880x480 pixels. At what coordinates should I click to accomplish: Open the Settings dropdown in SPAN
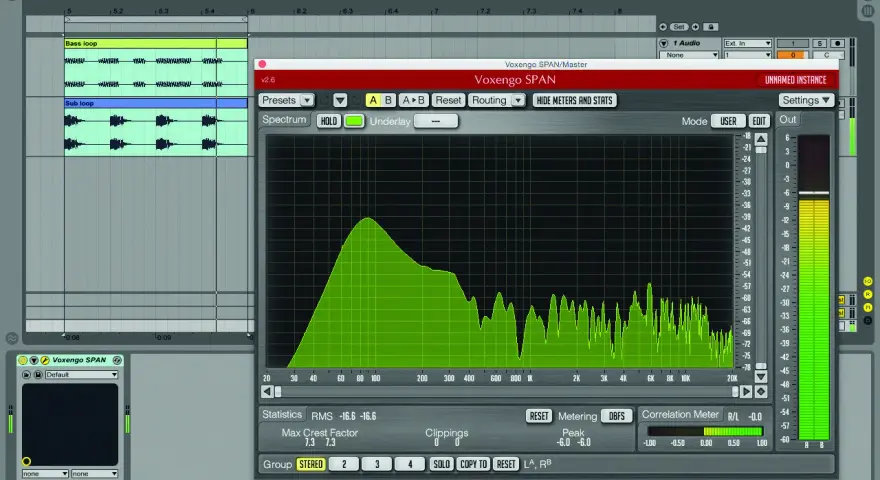pyautogui.click(x=806, y=100)
